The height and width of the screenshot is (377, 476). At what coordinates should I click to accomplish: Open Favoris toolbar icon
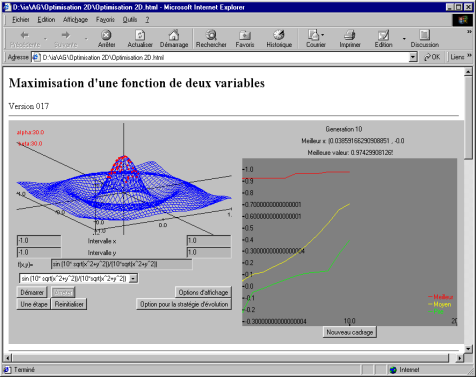pos(245,35)
